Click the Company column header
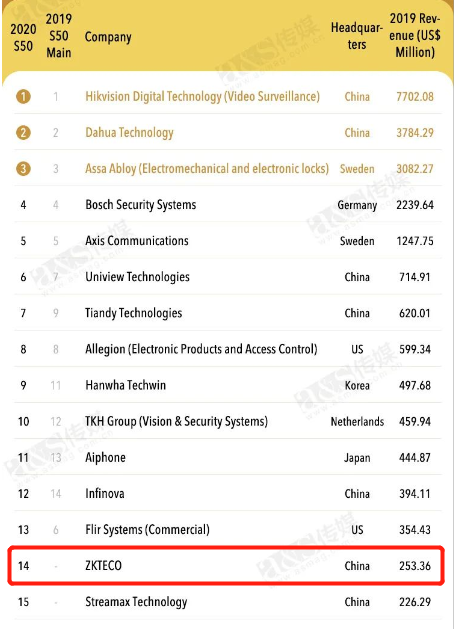Viewport: 454px width, 629px height. coord(108,37)
